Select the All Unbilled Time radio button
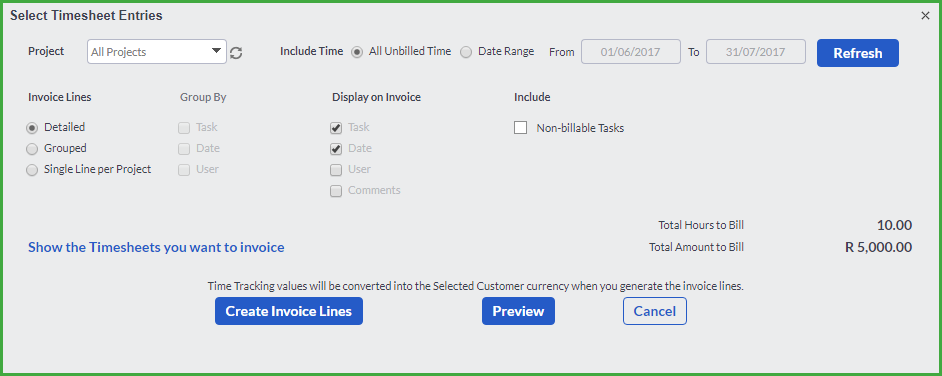 click(x=357, y=52)
